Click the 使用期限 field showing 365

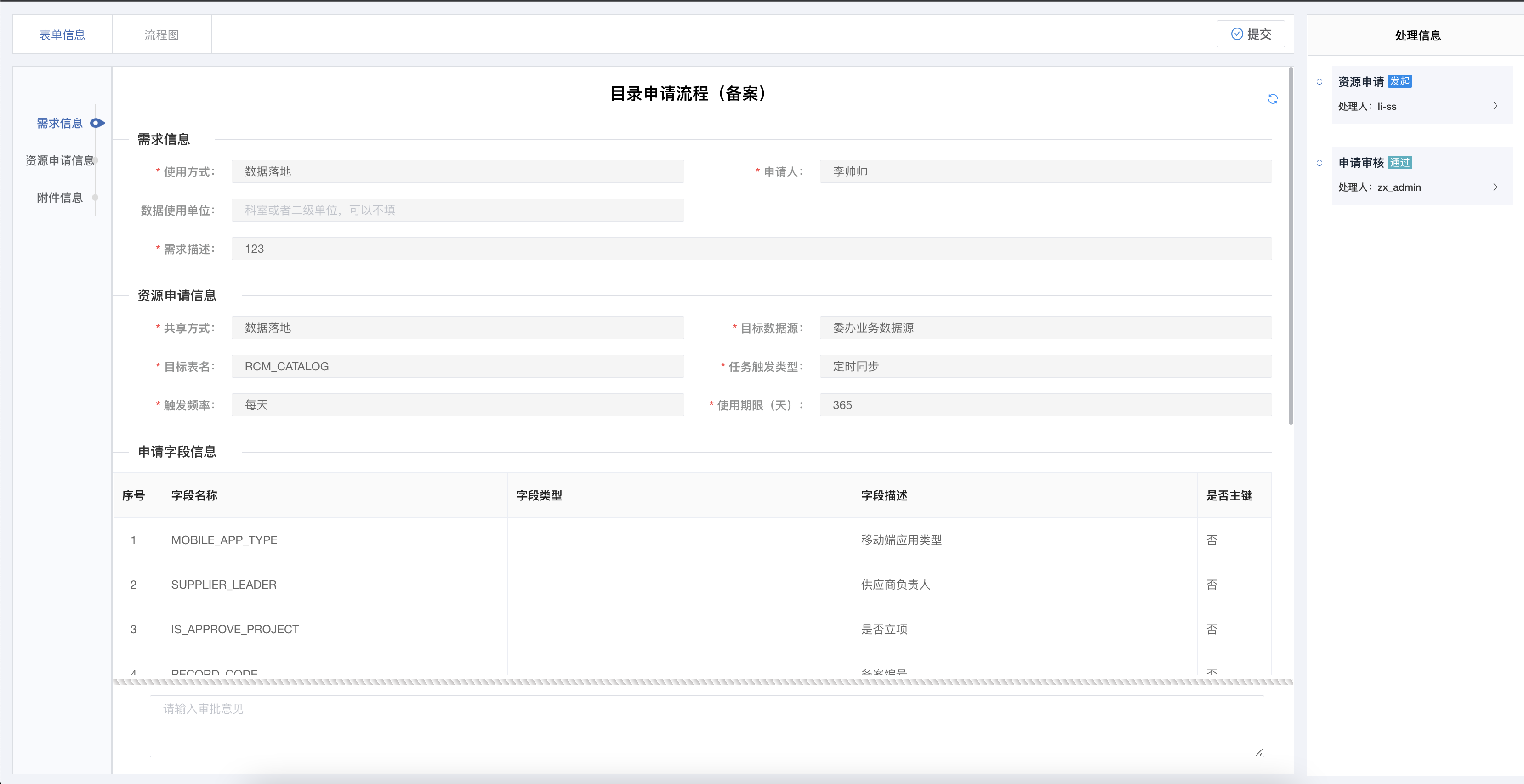click(1046, 405)
